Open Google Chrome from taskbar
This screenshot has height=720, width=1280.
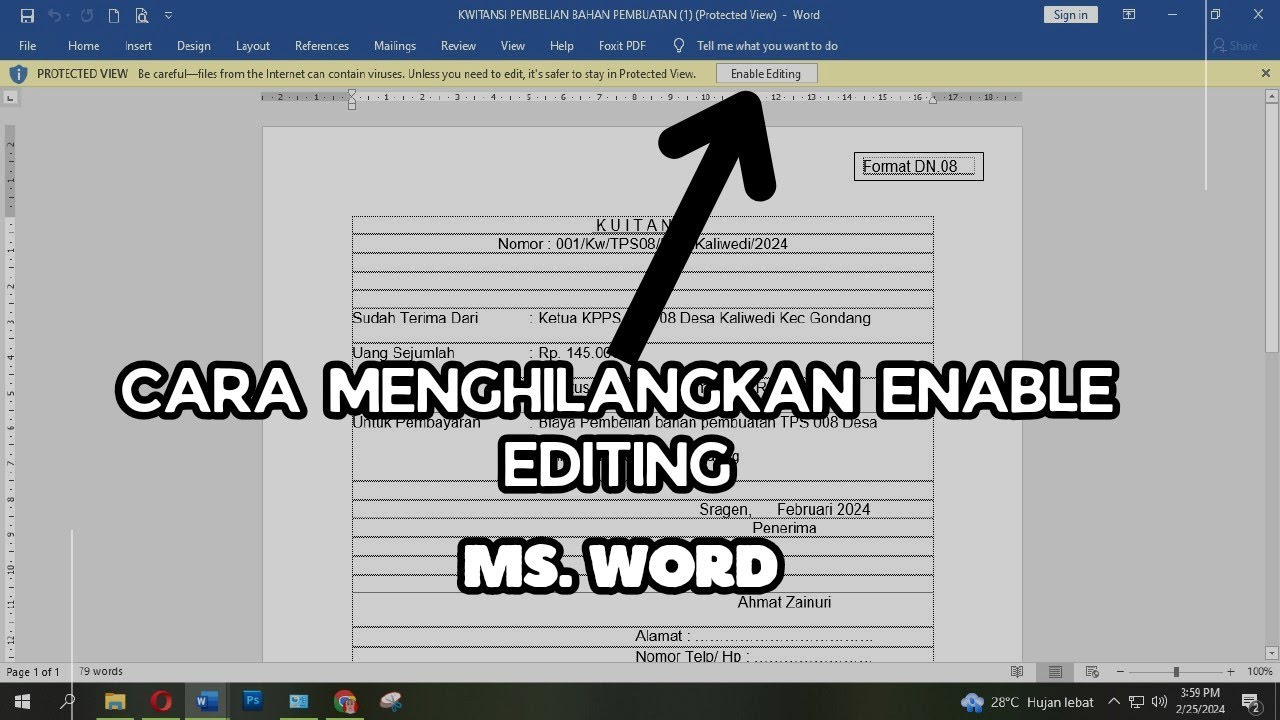(345, 702)
